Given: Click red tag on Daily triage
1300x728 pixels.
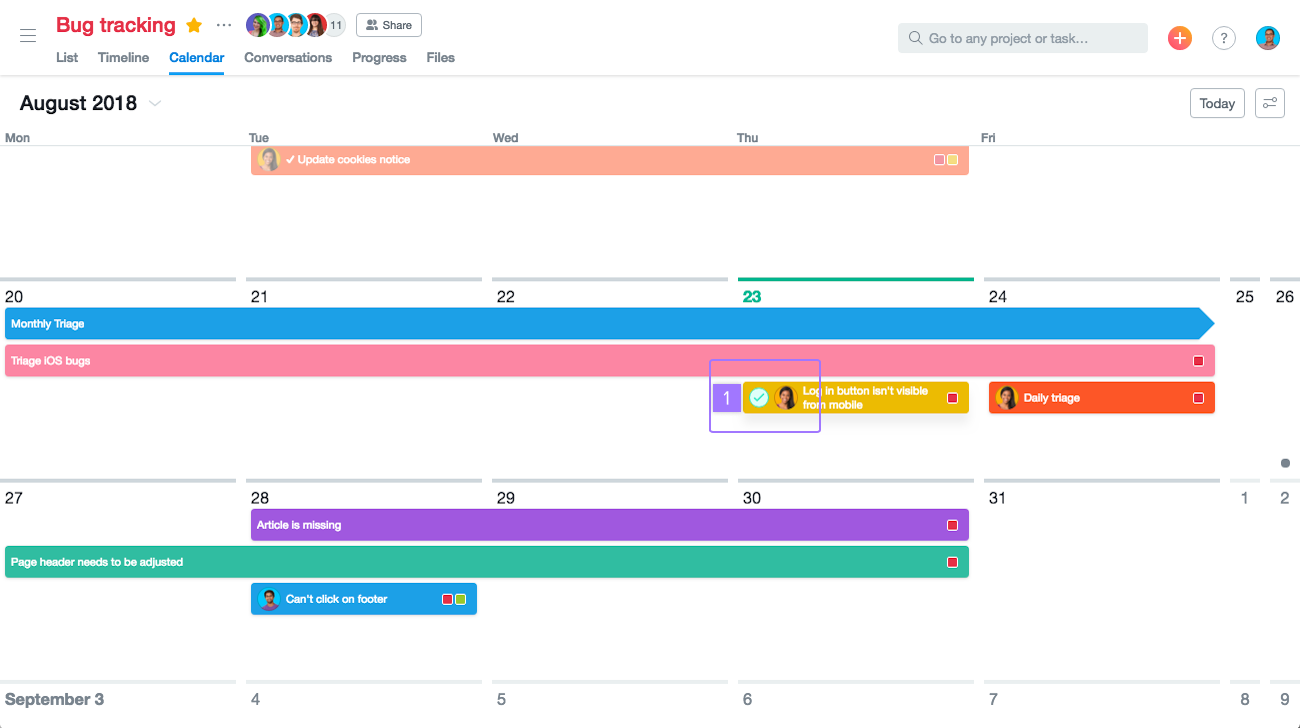Looking at the screenshot, I should coord(1198,398).
